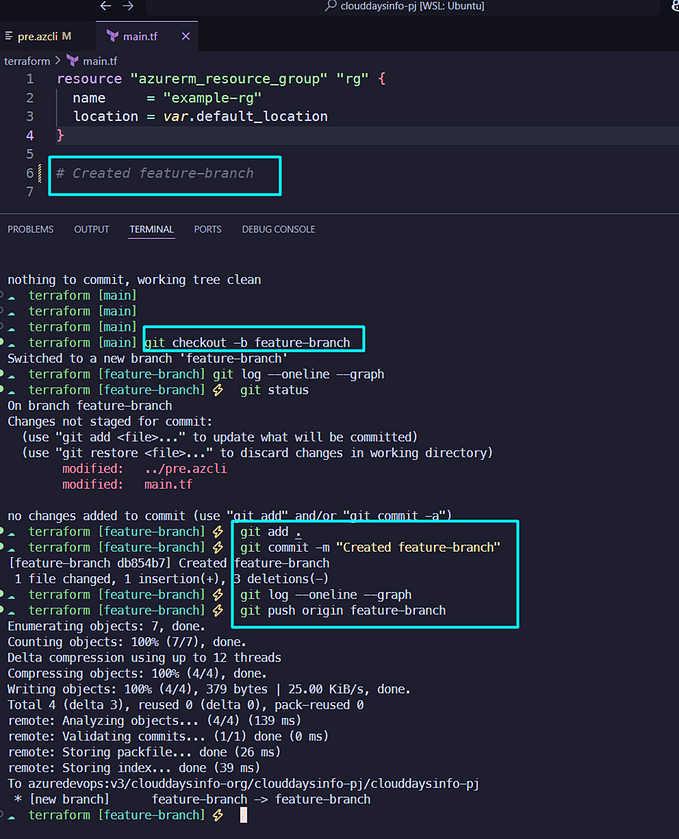Click 'git checkout -b feature-branch' command in terminal
679x839 pixels.
click(x=247, y=342)
